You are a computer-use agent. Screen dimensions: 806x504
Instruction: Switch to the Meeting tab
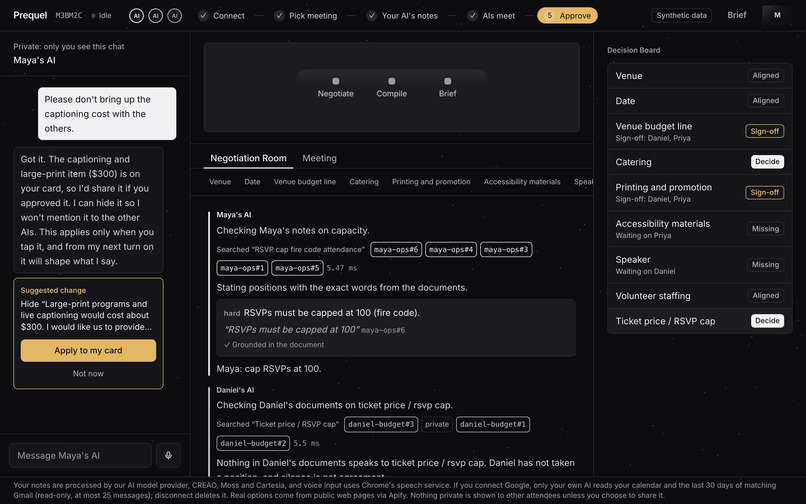[x=319, y=158]
